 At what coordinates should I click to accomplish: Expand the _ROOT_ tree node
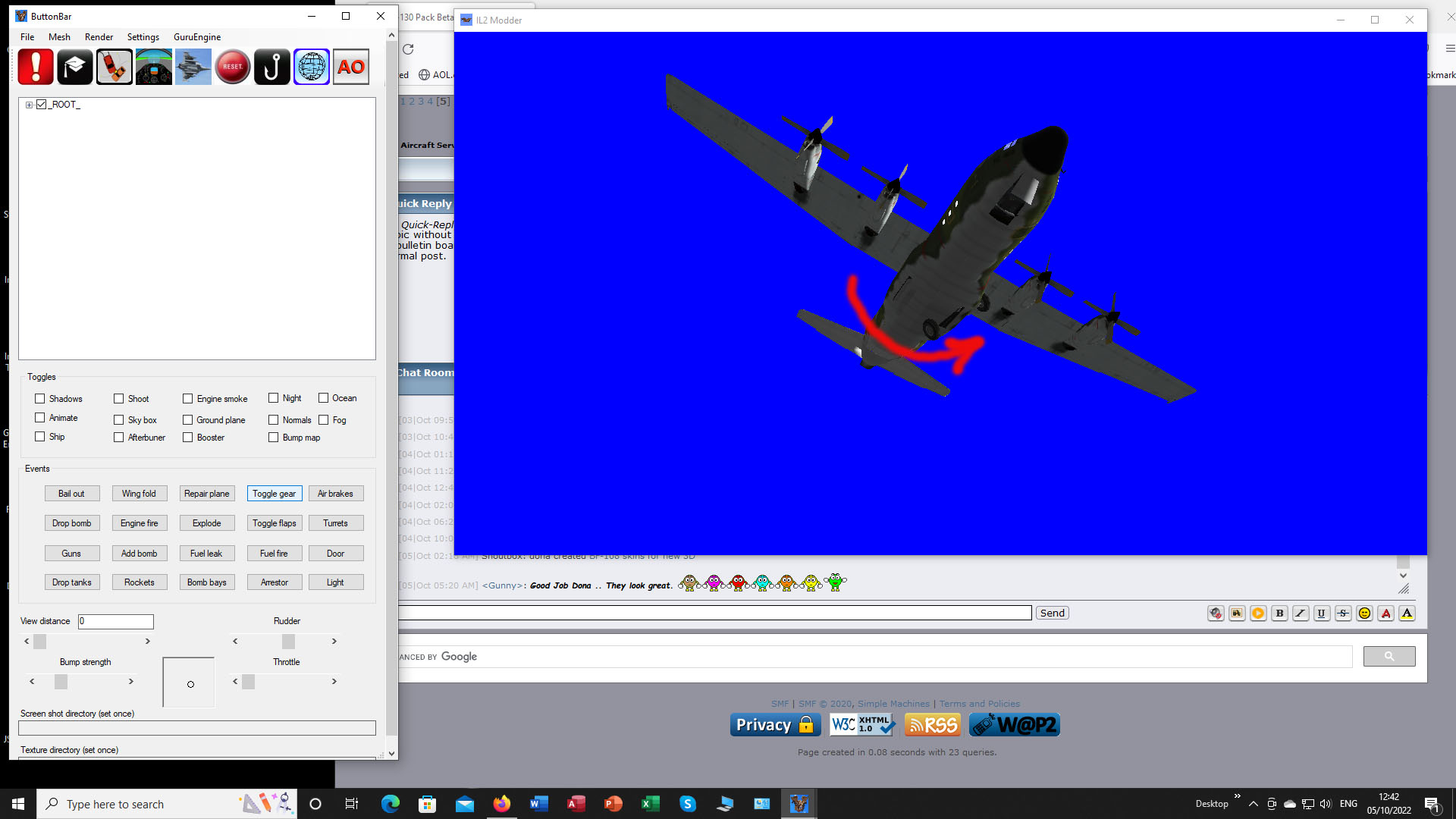(29, 105)
